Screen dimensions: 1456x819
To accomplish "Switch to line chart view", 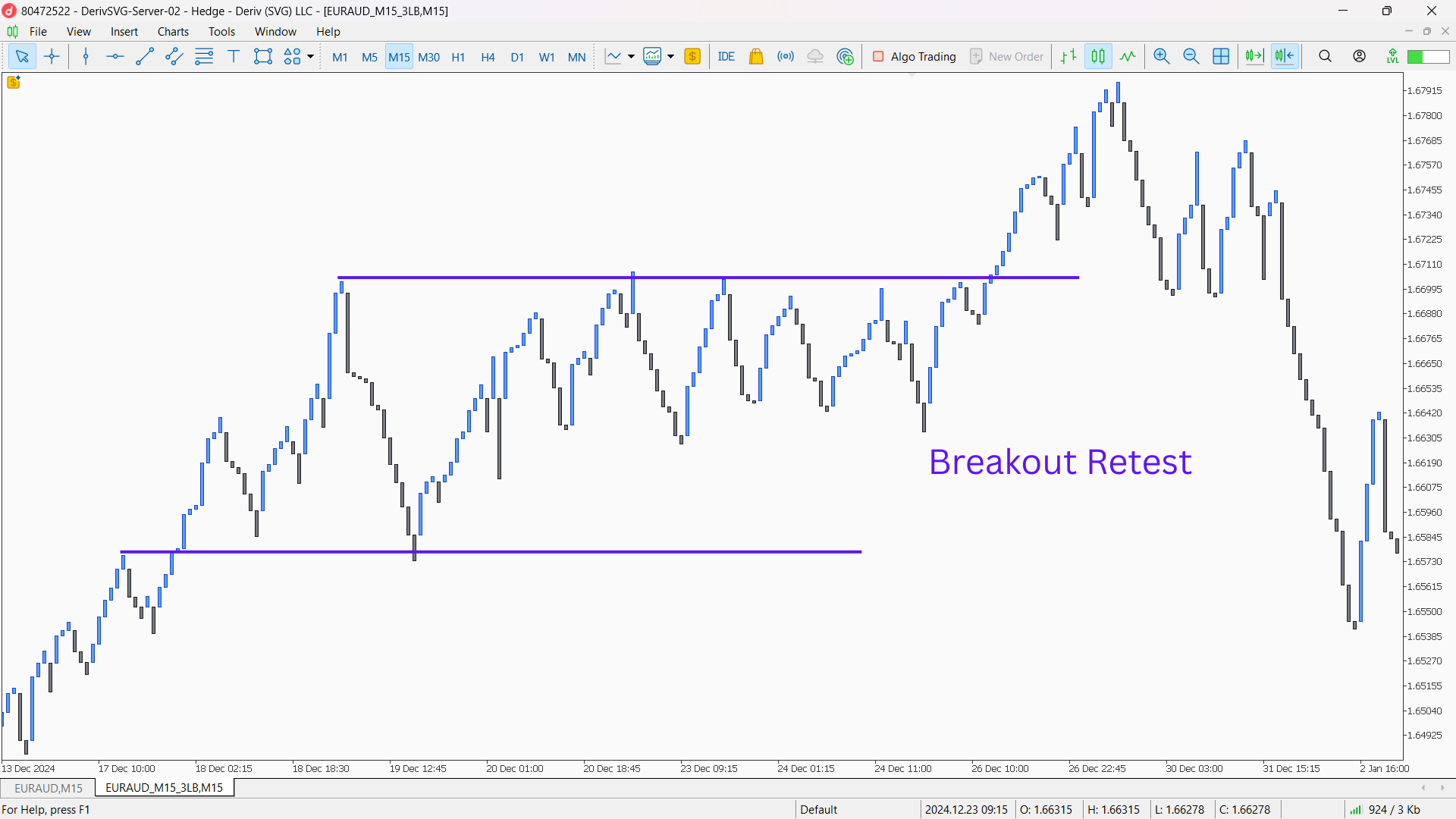I will coord(1128,56).
